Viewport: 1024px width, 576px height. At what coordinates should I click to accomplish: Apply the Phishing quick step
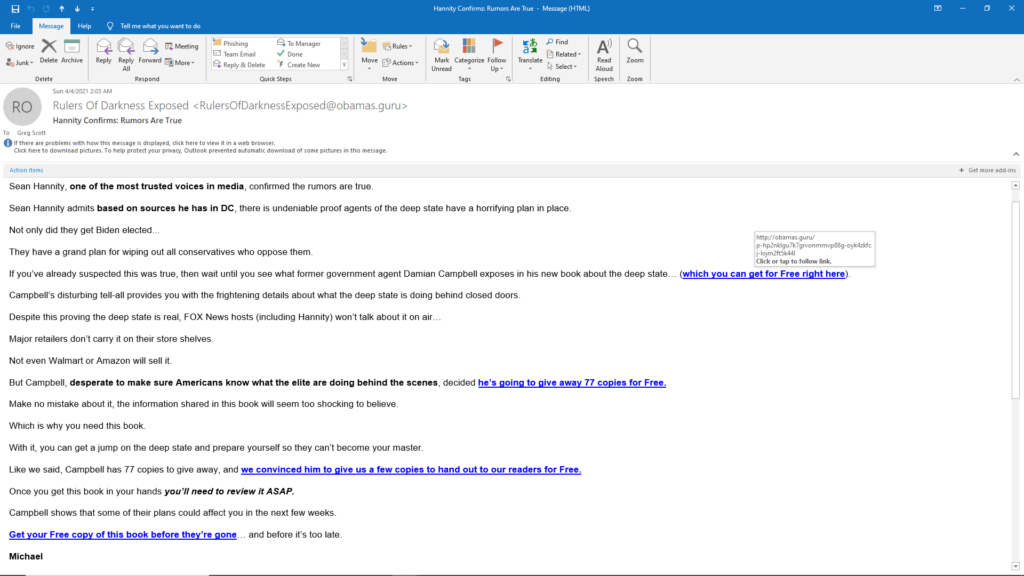click(x=231, y=43)
